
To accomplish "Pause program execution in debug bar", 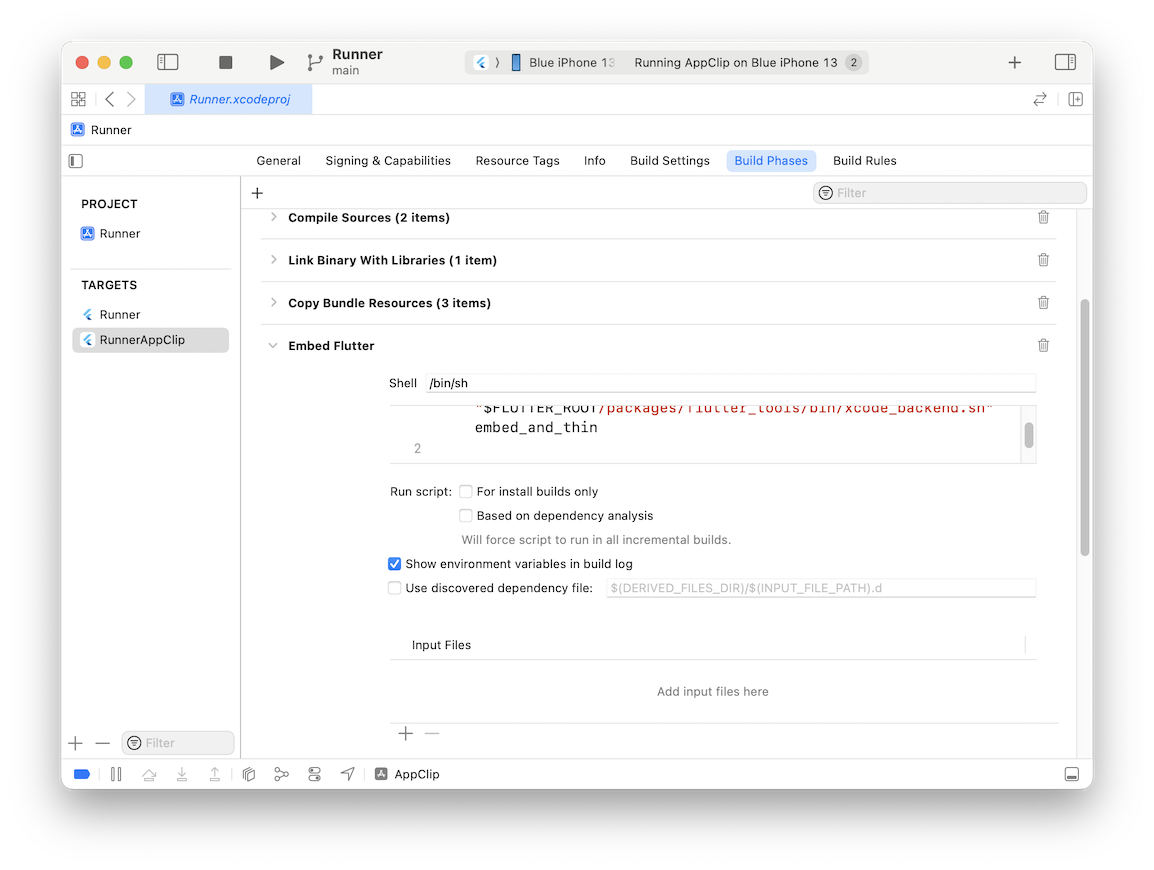I will (x=116, y=774).
